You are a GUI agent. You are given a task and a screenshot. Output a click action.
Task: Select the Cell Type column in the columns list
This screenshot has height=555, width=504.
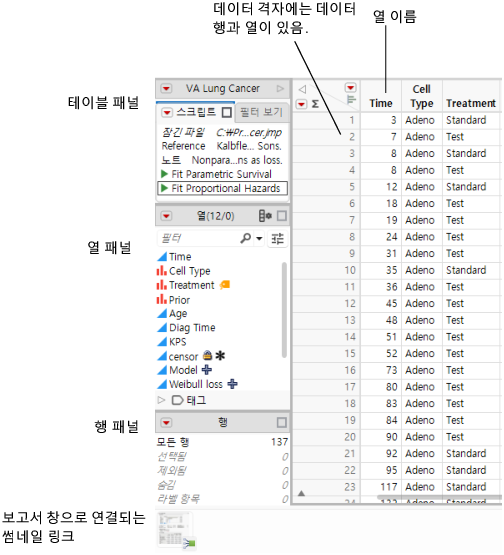point(190,271)
